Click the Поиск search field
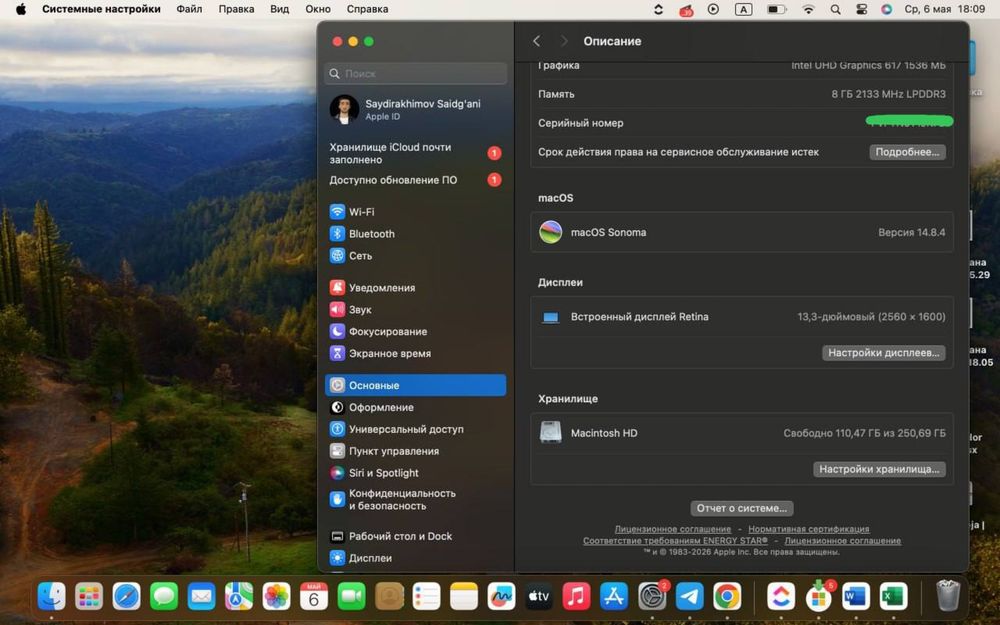Viewport: 1000px width, 625px height. coord(416,73)
